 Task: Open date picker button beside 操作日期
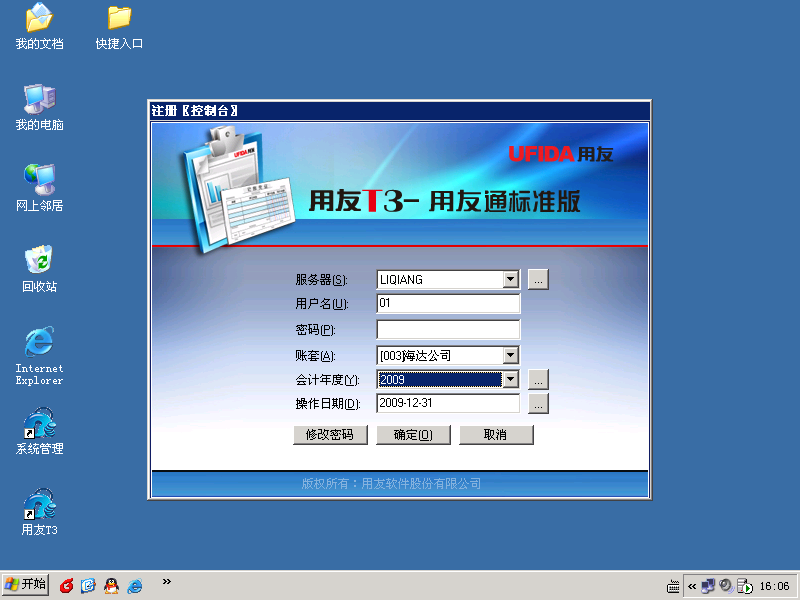(x=538, y=404)
